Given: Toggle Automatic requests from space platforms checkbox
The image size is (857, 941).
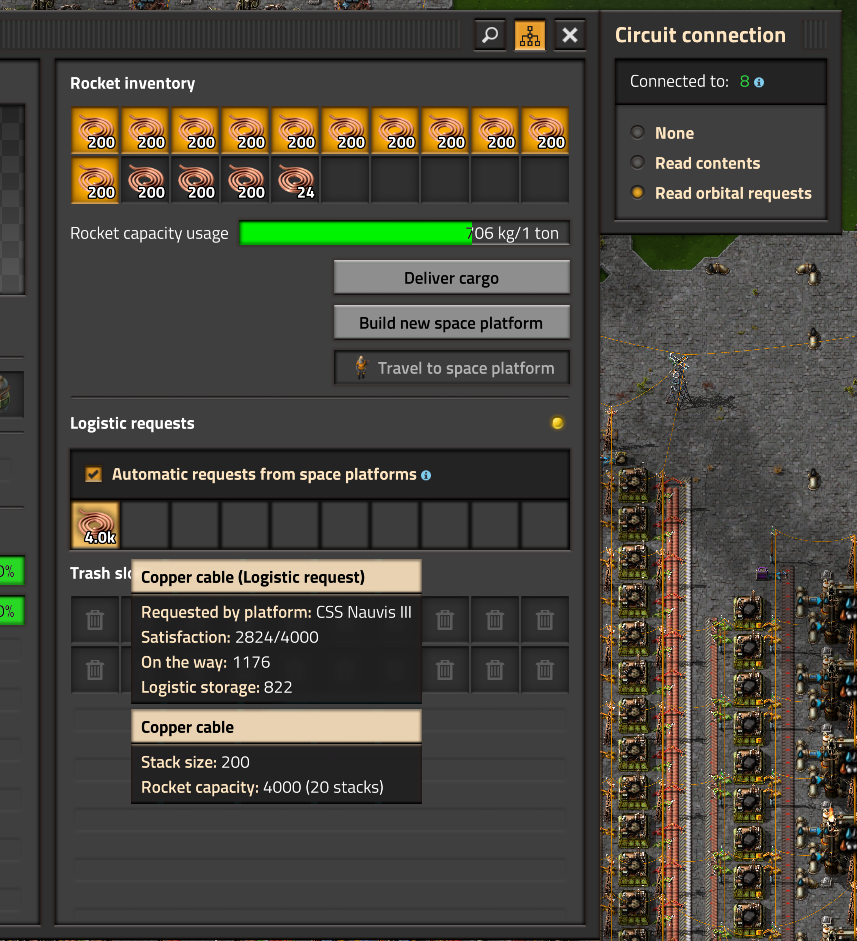Looking at the screenshot, I should coord(93,475).
